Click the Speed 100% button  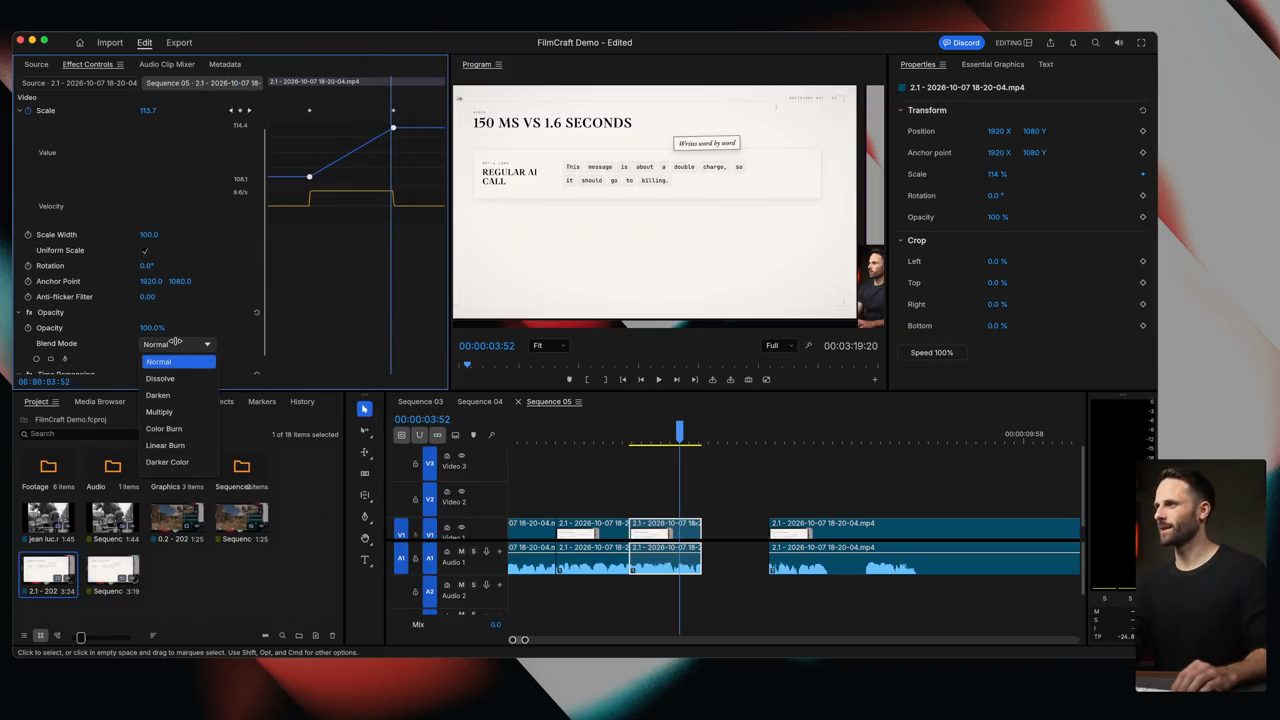931,353
